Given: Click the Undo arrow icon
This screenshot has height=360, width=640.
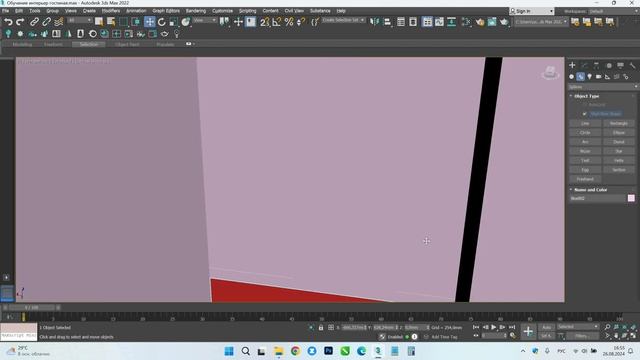Looking at the screenshot, I should coord(8,22).
